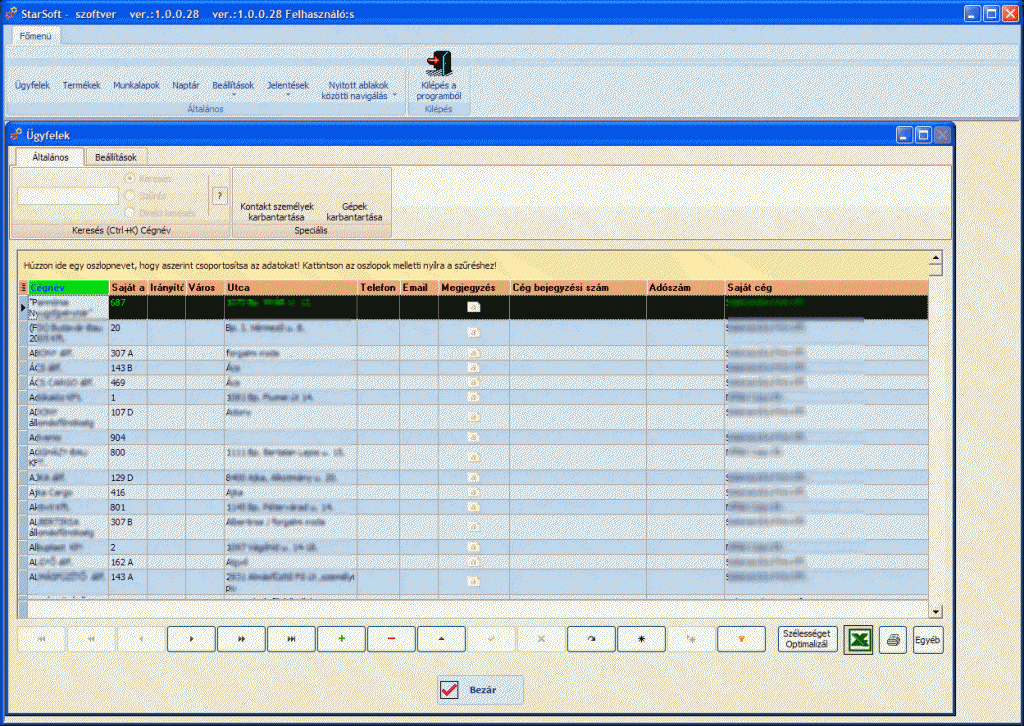
Task: Click the refresh curved-arrow navigator button
Action: [x=592, y=639]
